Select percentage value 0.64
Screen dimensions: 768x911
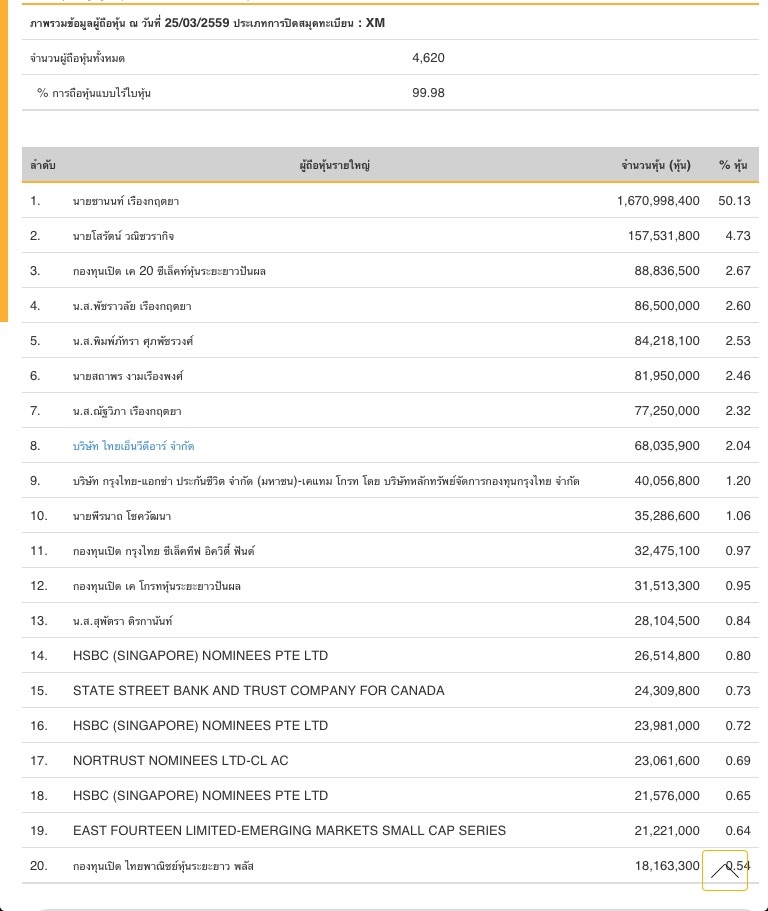pyautogui.click(x=738, y=830)
